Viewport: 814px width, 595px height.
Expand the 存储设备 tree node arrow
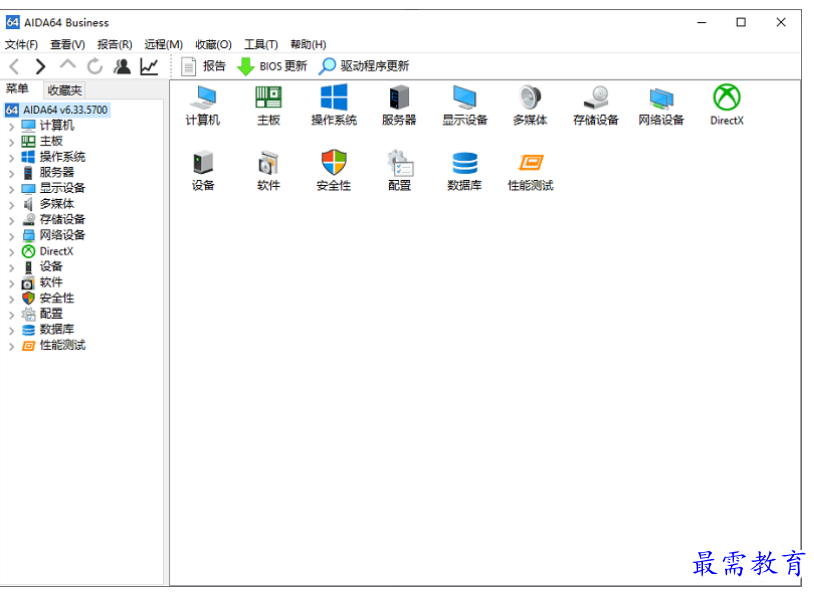coord(11,220)
